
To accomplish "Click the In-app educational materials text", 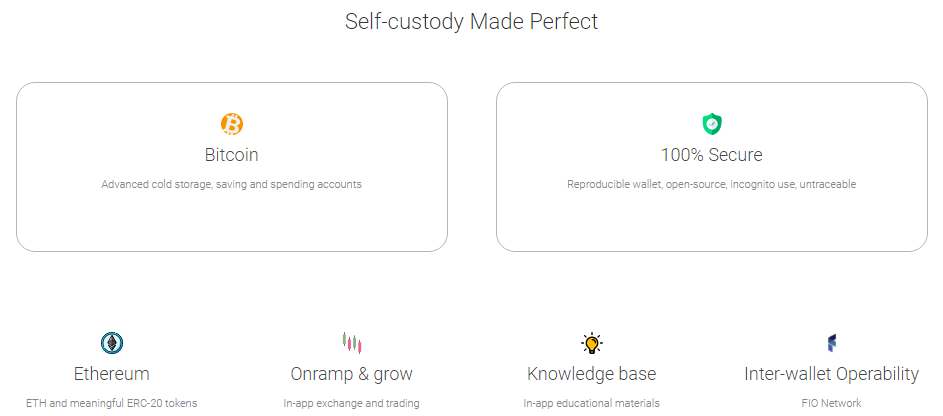I will click(592, 403).
